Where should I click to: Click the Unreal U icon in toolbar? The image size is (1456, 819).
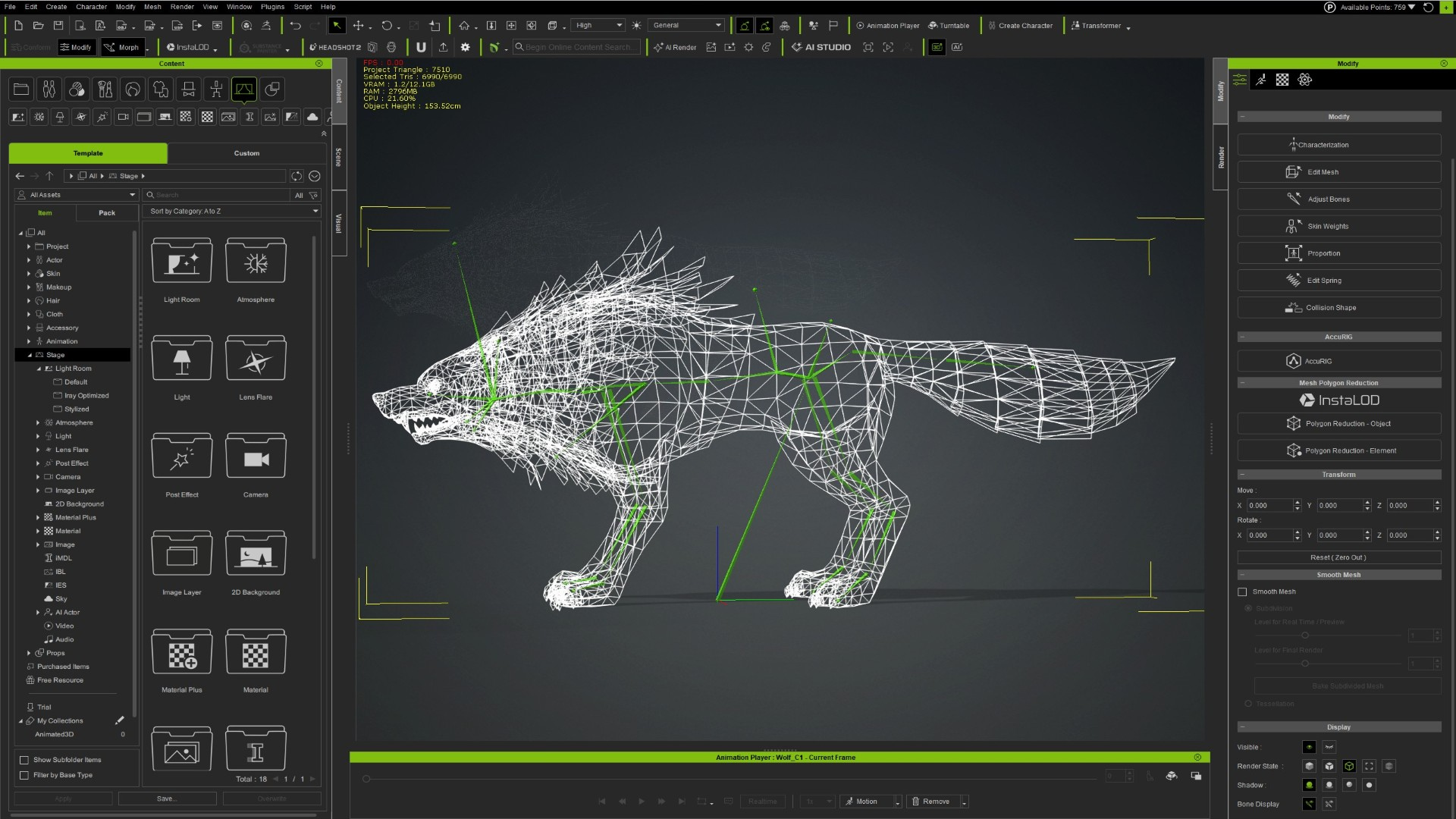click(x=421, y=47)
